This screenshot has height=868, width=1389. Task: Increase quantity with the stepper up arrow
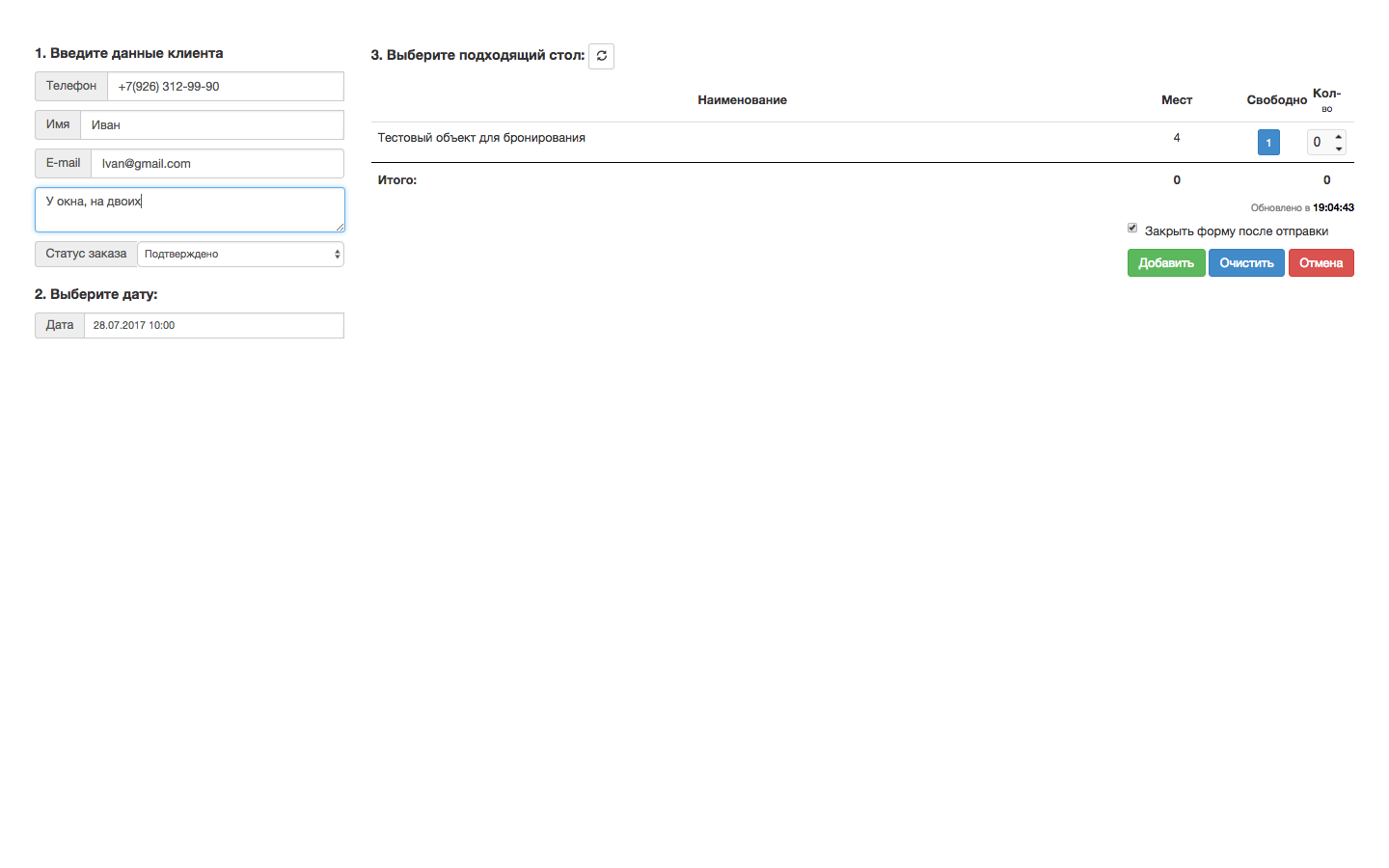pos(1339,136)
